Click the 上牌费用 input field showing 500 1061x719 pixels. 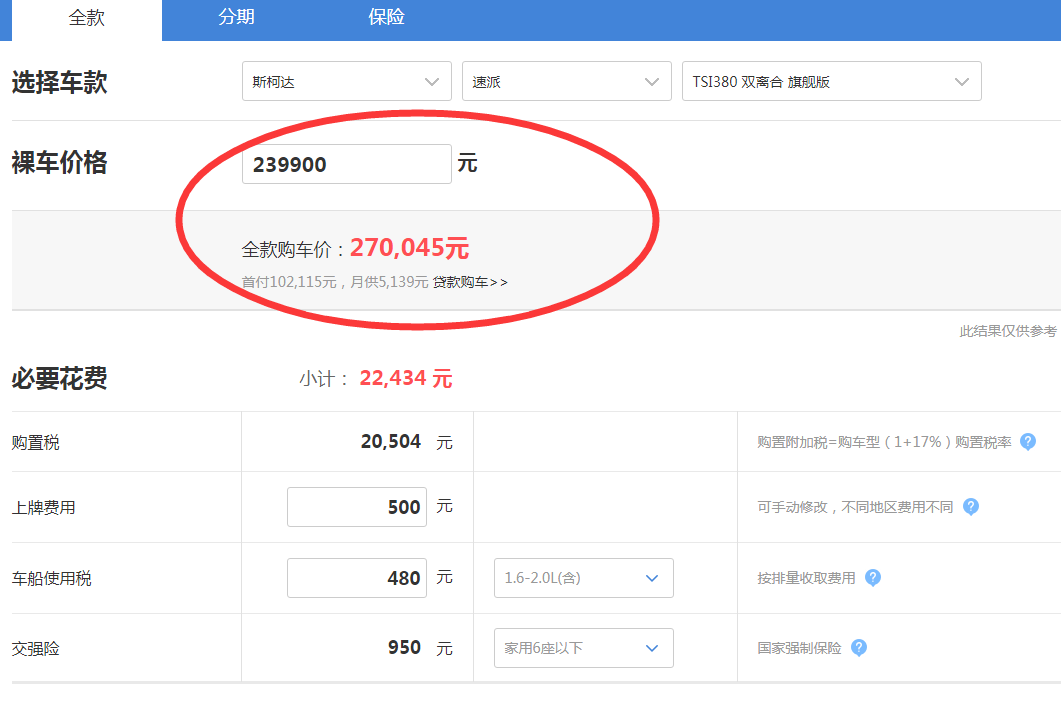[x=357, y=507]
